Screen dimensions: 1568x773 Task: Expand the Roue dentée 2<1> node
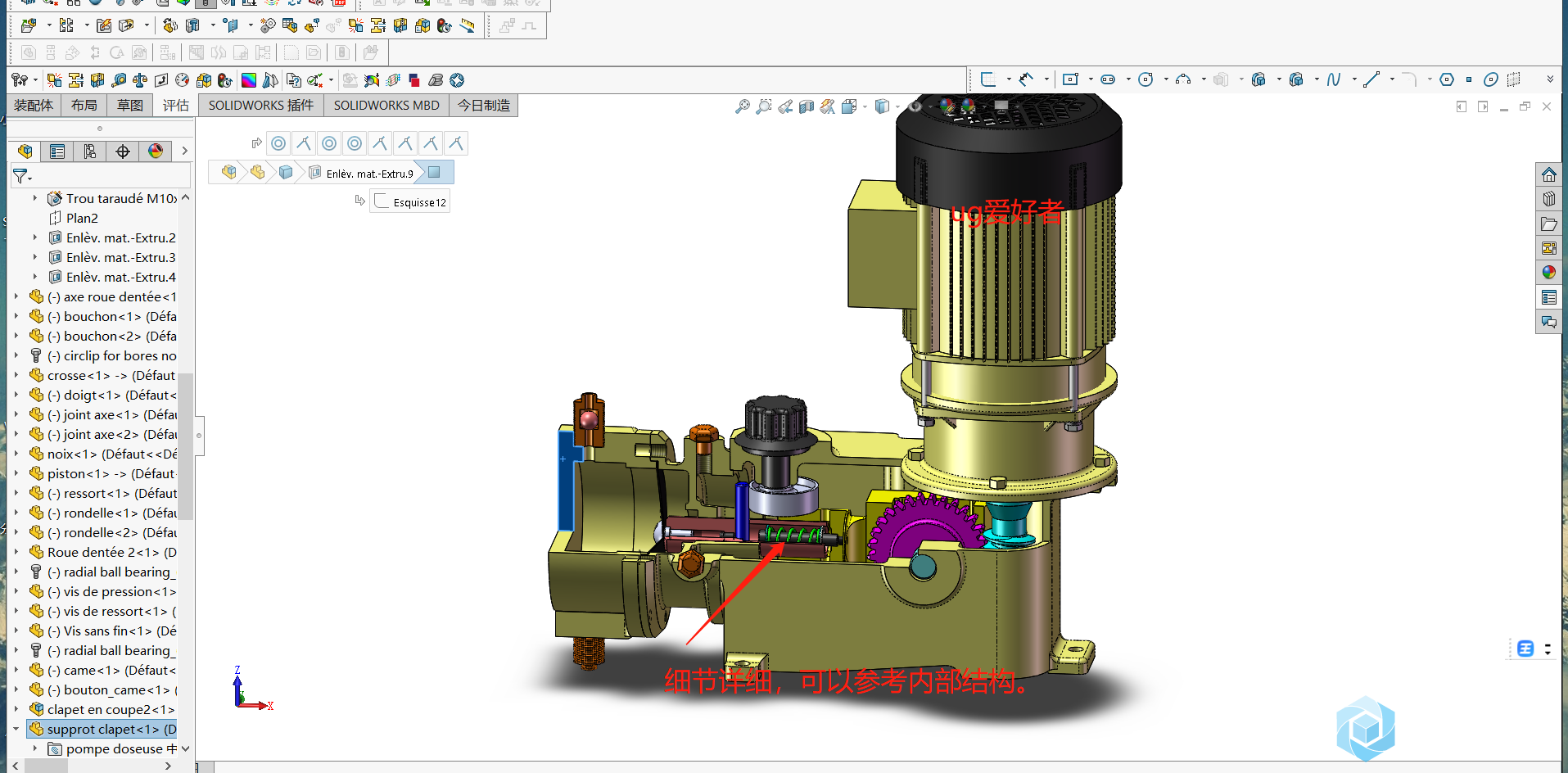coord(16,552)
